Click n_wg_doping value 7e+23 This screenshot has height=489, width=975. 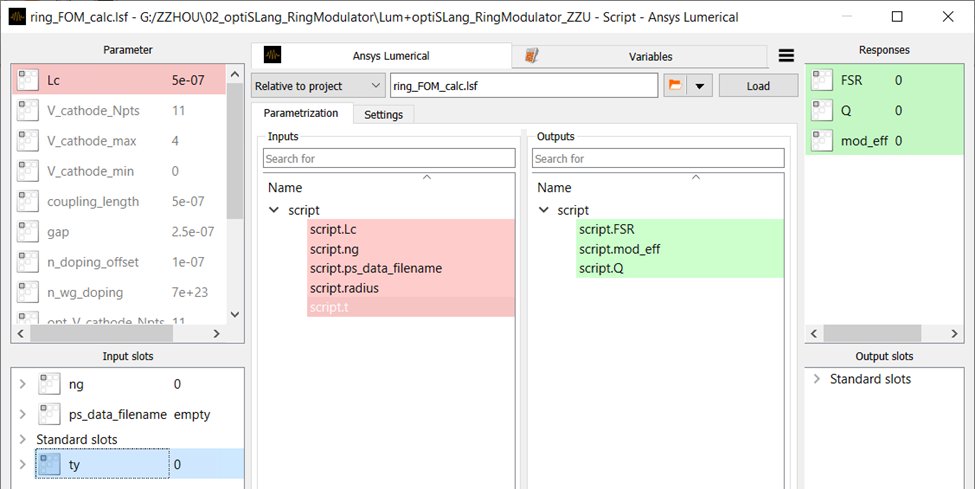click(x=190, y=292)
